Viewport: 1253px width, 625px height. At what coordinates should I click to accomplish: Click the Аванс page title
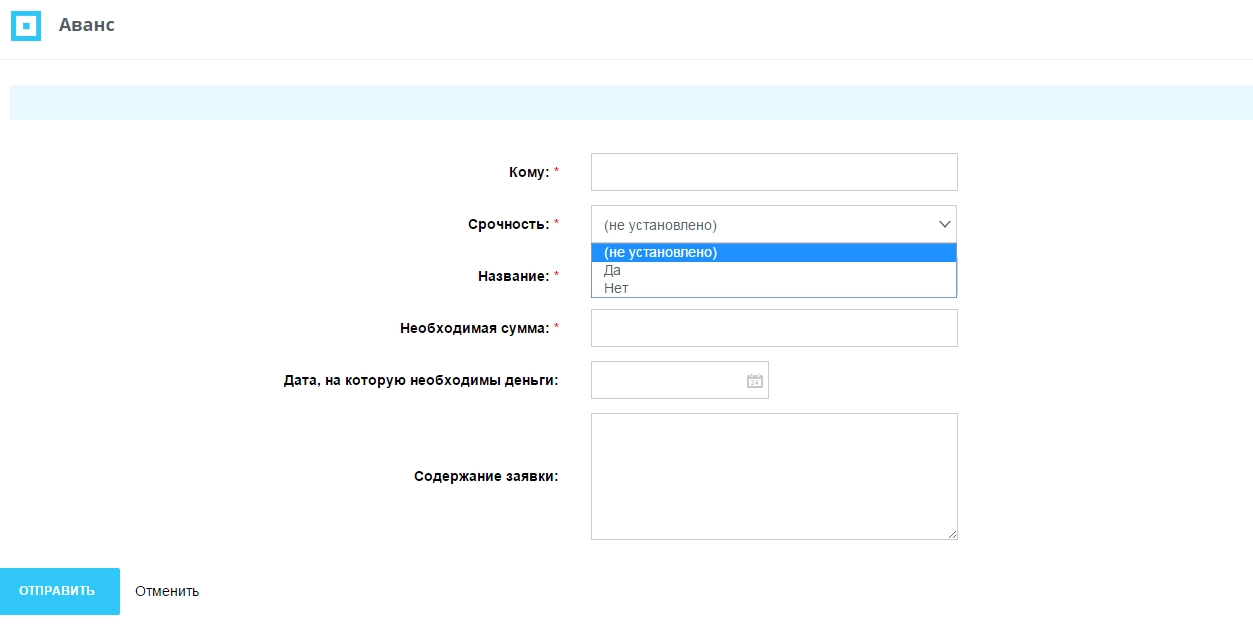coord(87,25)
